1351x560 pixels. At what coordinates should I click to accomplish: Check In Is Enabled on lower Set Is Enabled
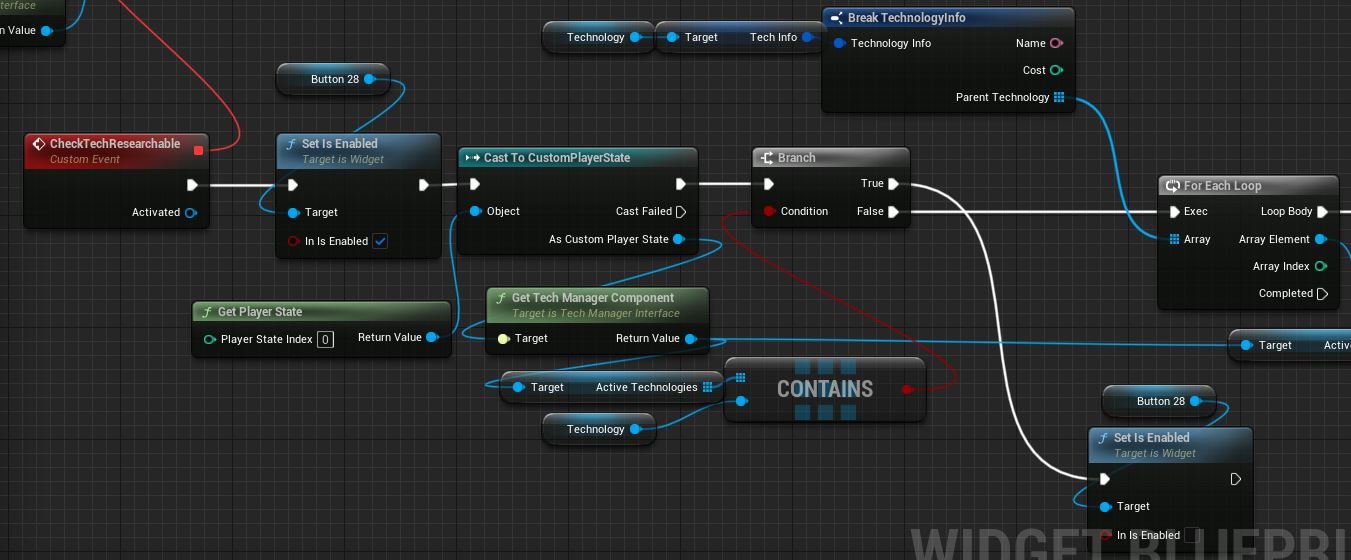pyautogui.click(x=1191, y=535)
